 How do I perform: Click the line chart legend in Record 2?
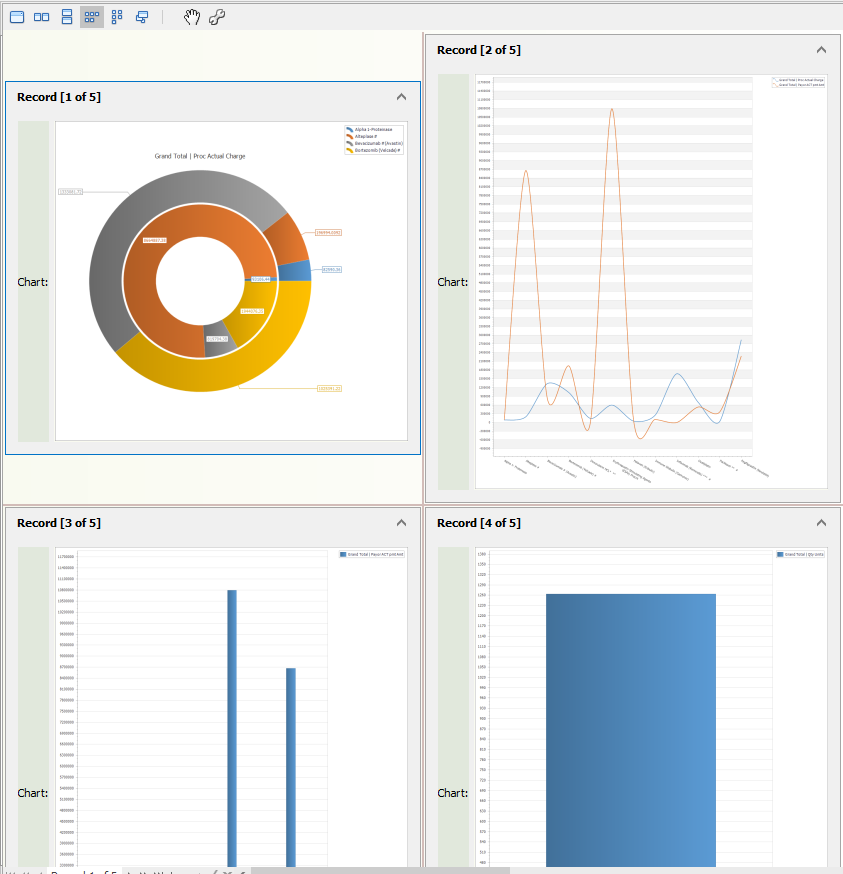798,82
